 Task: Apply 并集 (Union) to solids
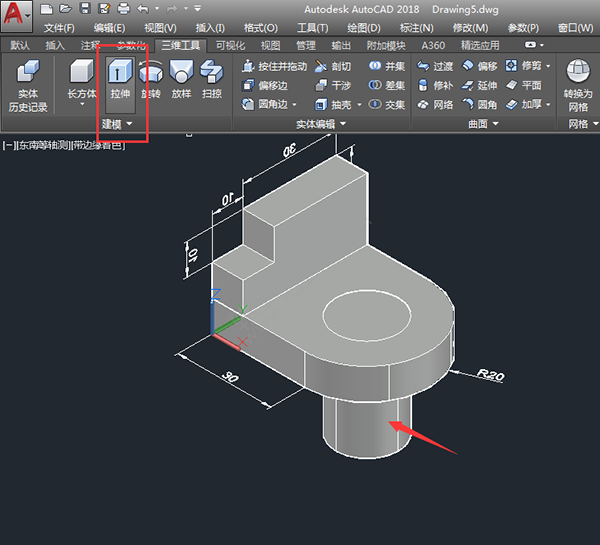point(387,66)
